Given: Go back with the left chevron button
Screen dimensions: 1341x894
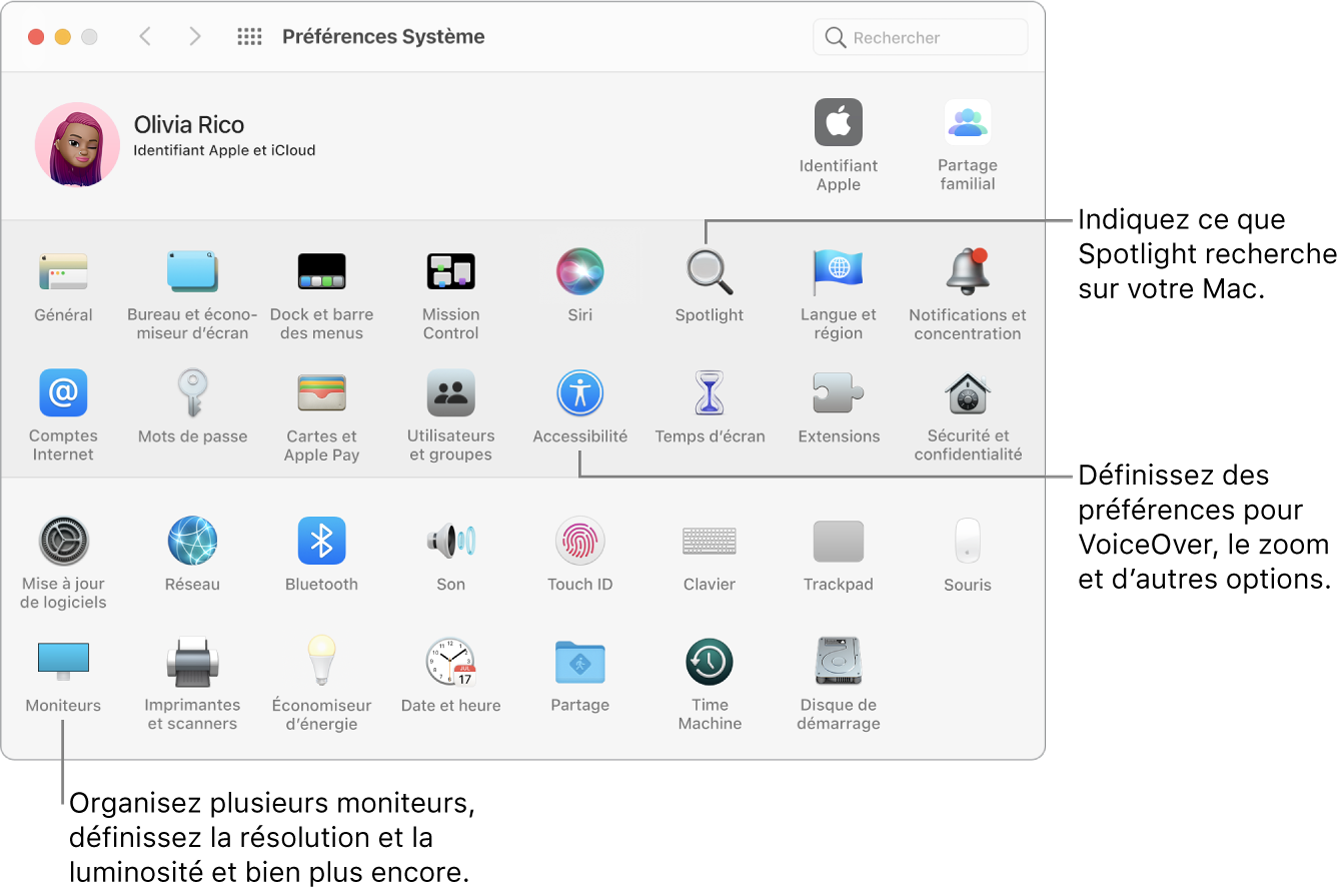Looking at the screenshot, I should [146, 37].
